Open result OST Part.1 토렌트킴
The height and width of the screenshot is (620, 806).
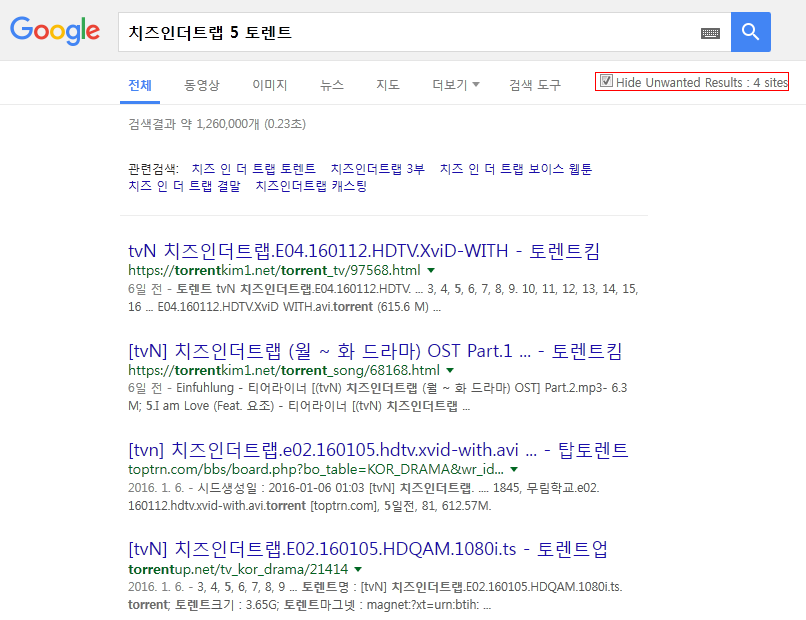coord(375,351)
